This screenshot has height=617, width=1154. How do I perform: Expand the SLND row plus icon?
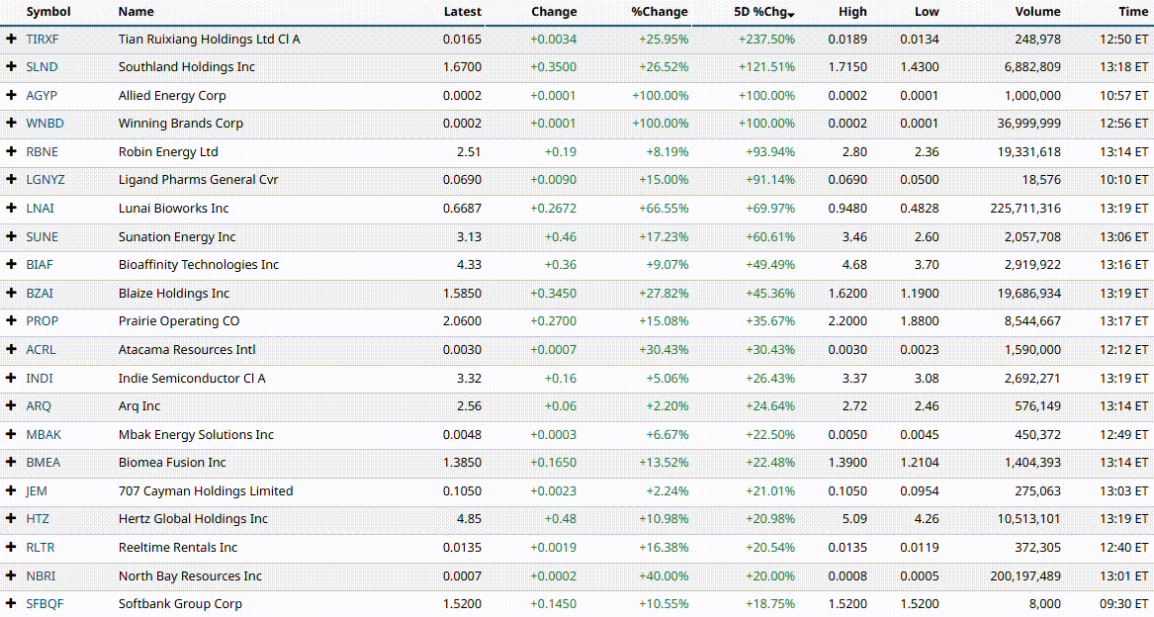click(x=11, y=67)
